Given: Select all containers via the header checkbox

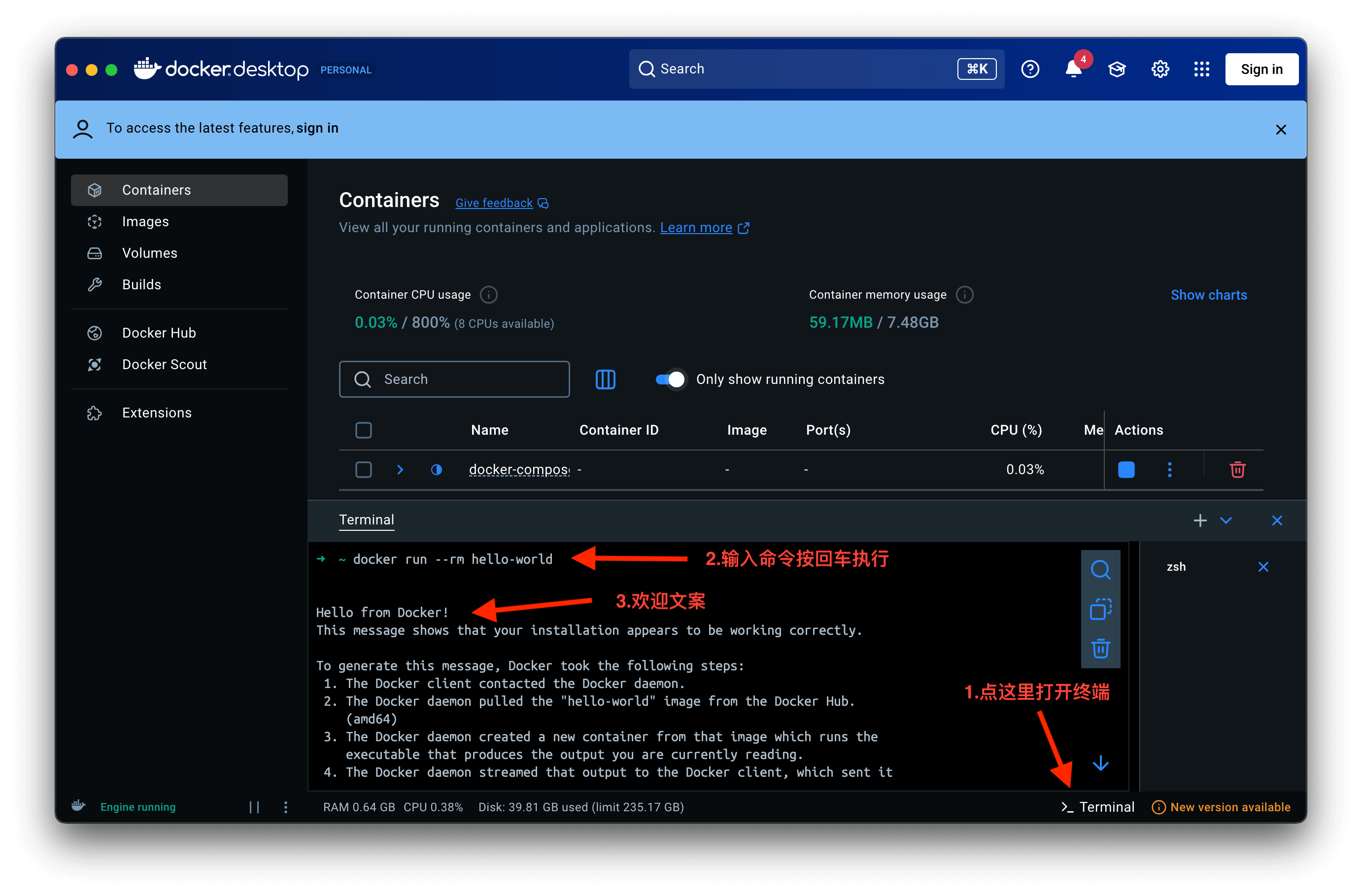Looking at the screenshot, I should (363, 430).
